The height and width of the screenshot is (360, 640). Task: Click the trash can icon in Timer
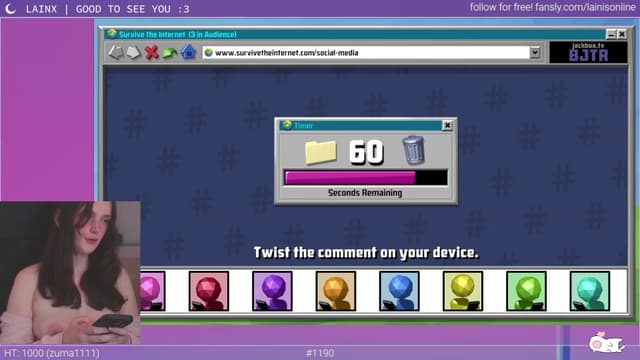click(413, 151)
